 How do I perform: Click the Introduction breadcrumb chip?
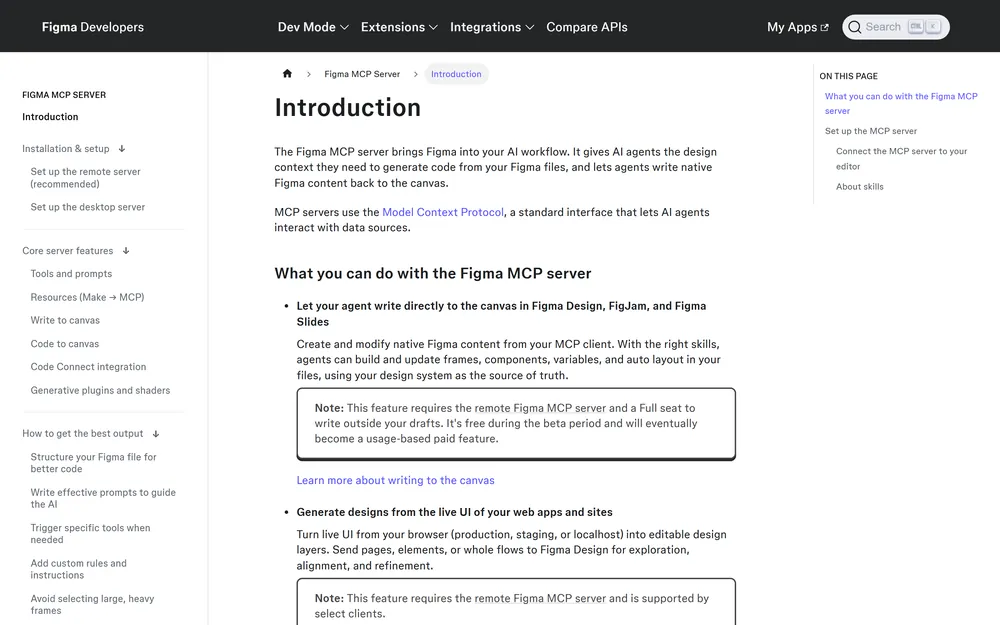[456, 74]
